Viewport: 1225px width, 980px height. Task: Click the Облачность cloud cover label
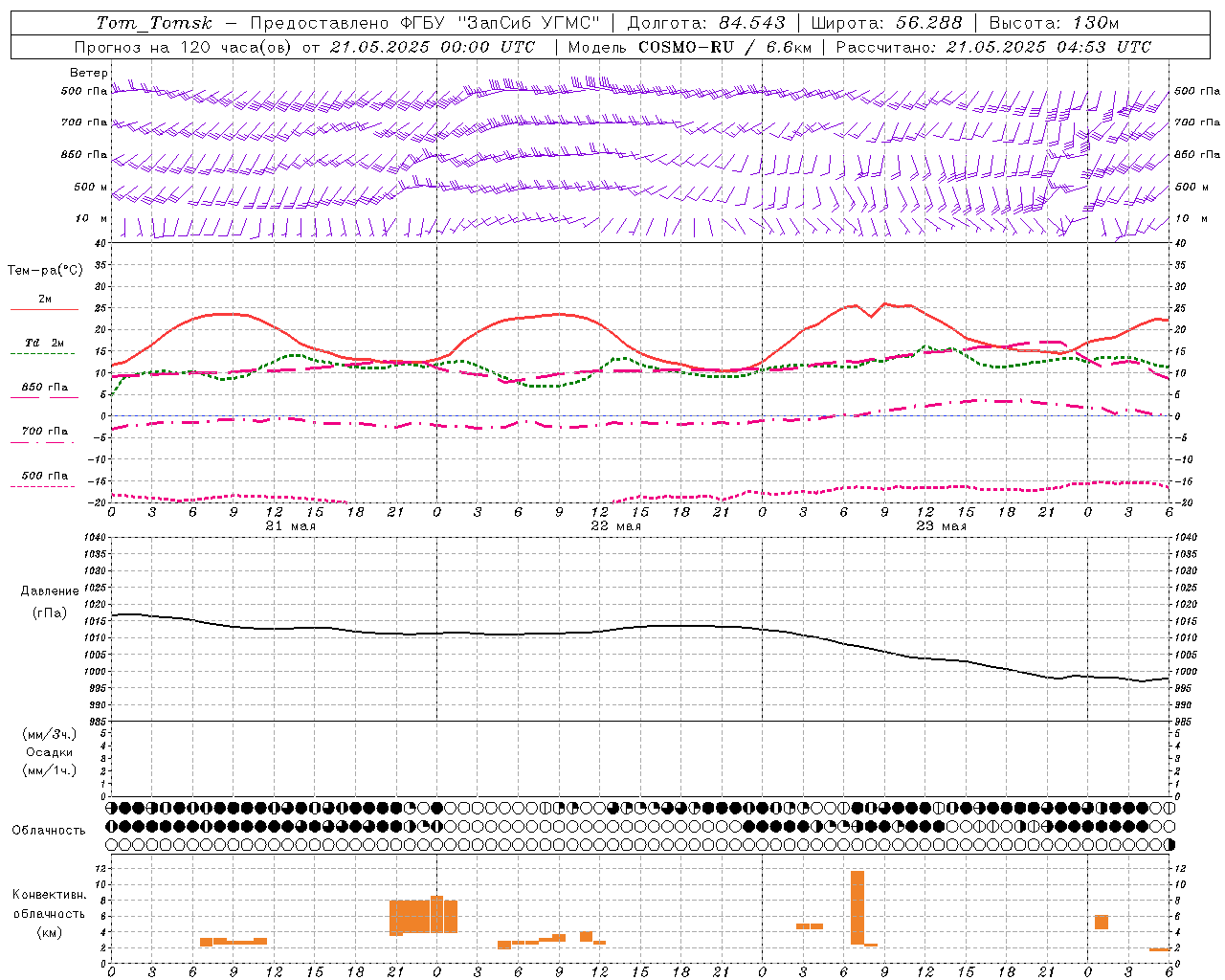49,831
